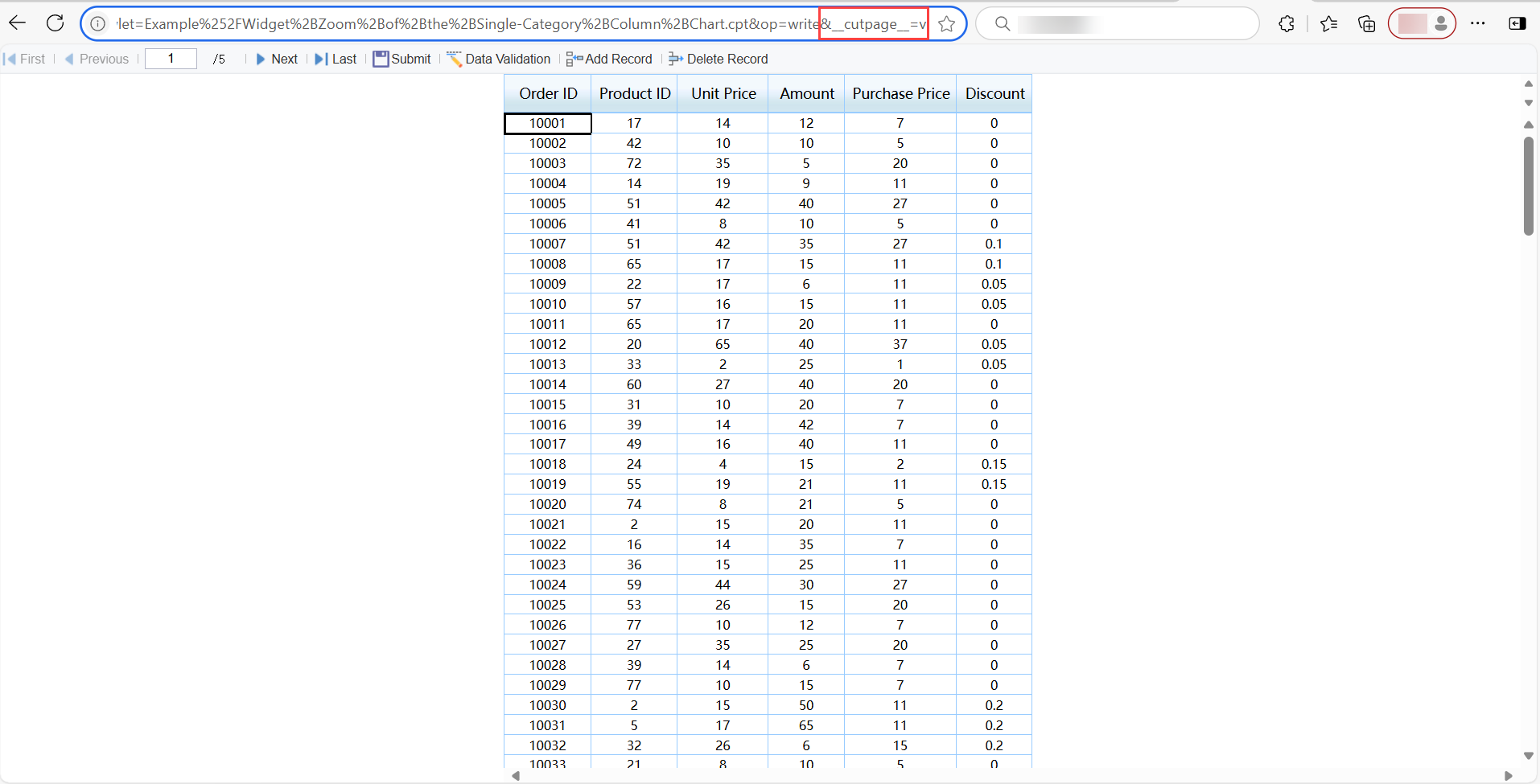Viewport: 1540px width, 784px height.
Task: Select Order ID cell 10032
Action: pyautogui.click(x=548, y=745)
